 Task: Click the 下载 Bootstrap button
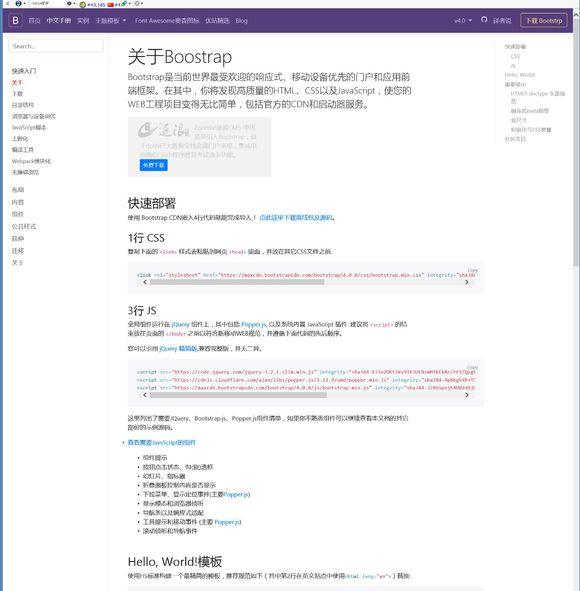(544, 20)
